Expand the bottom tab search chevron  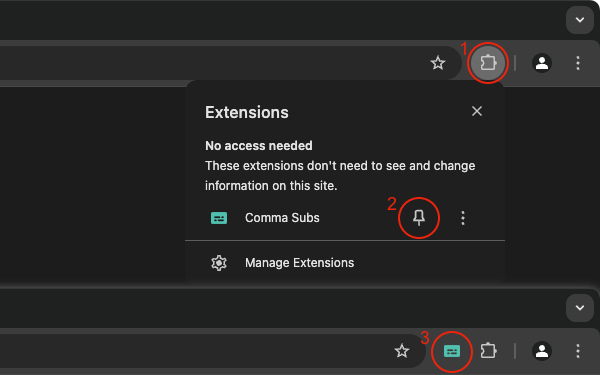580,308
